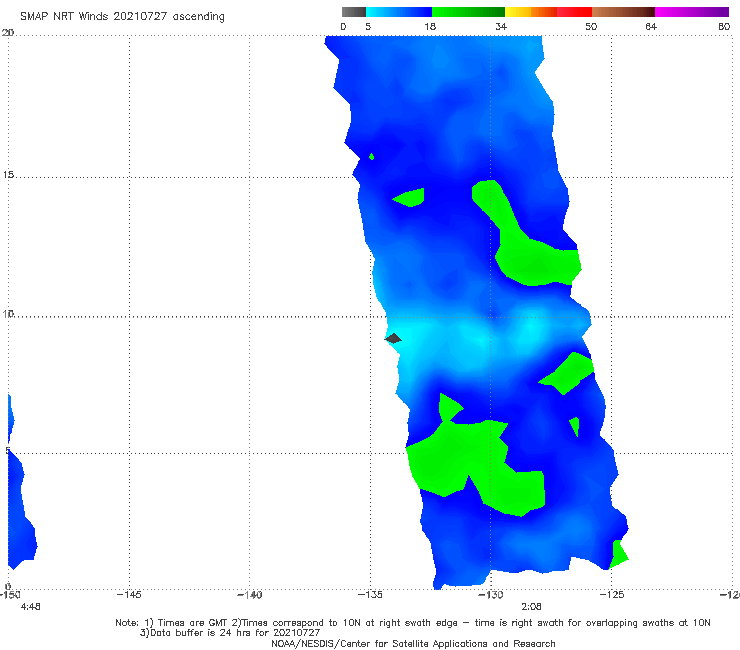Select the "15" latitude axis label

(8, 175)
